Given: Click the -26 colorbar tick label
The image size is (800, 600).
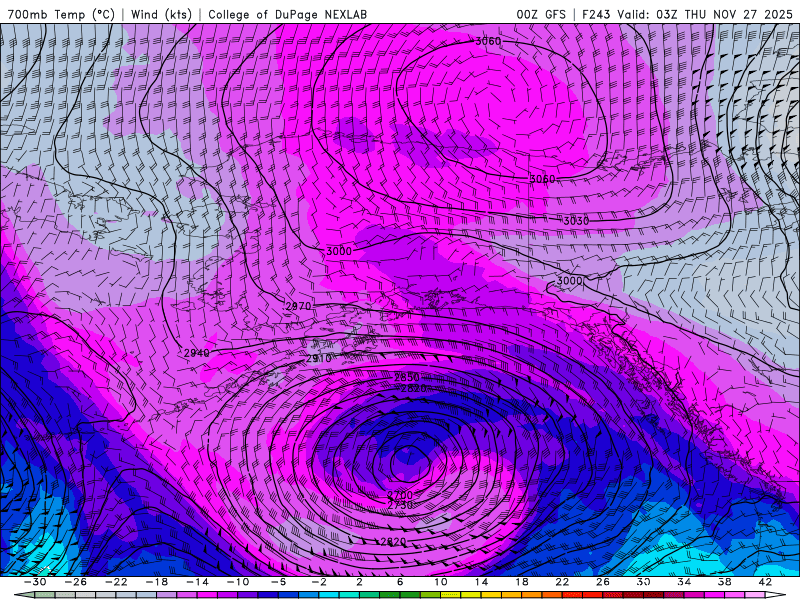Looking at the screenshot, I should [76, 582].
